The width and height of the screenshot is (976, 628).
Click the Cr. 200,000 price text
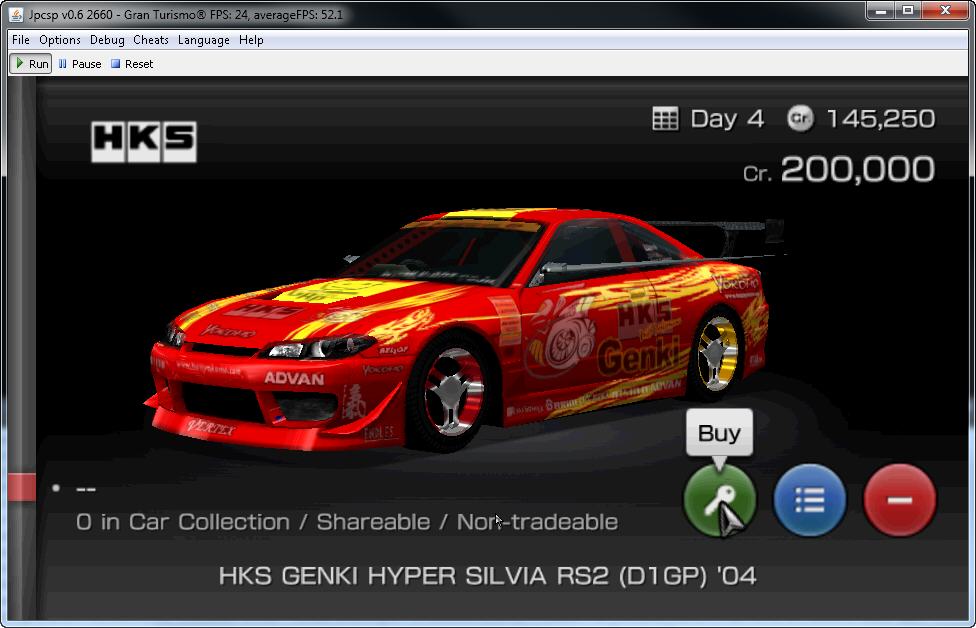click(838, 170)
